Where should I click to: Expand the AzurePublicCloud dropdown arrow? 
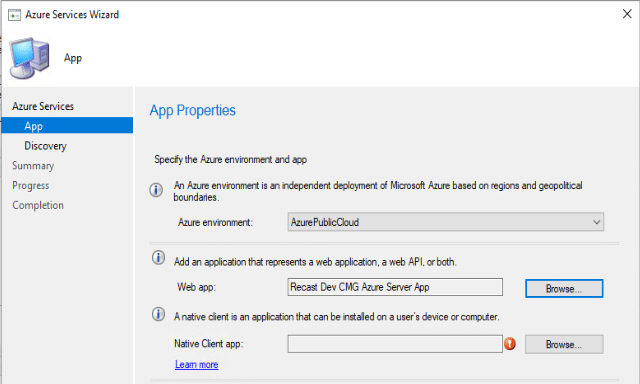click(x=596, y=222)
